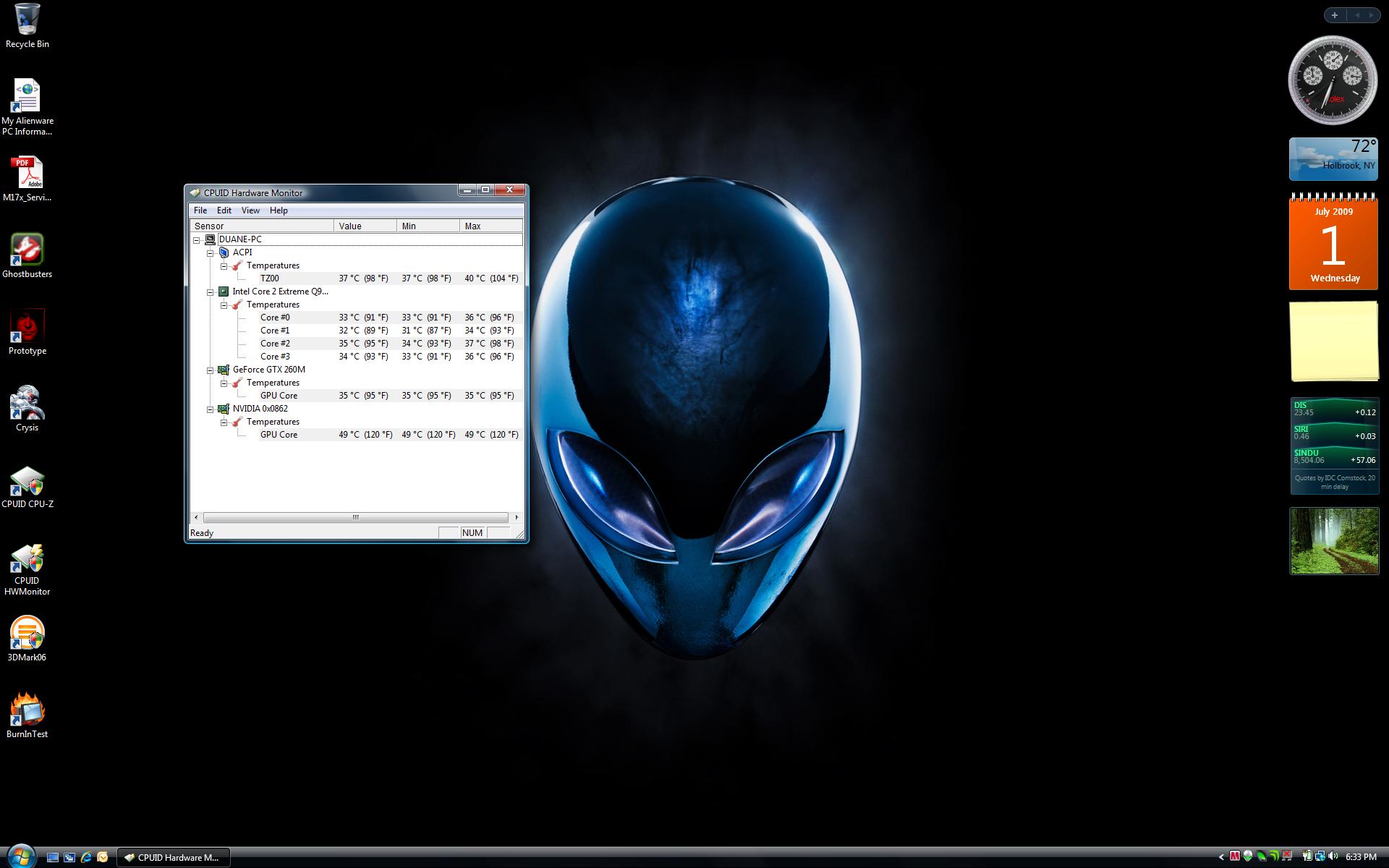
Task: Collapse the ACPI node
Action: [x=211, y=253]
